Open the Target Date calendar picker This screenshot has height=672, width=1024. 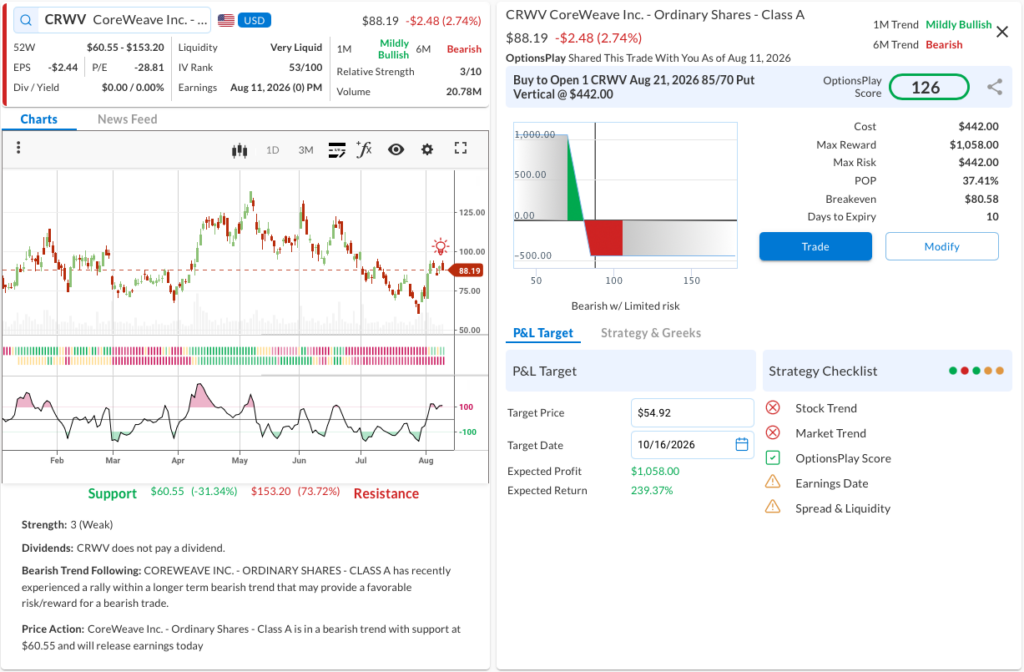pos(742,445)
